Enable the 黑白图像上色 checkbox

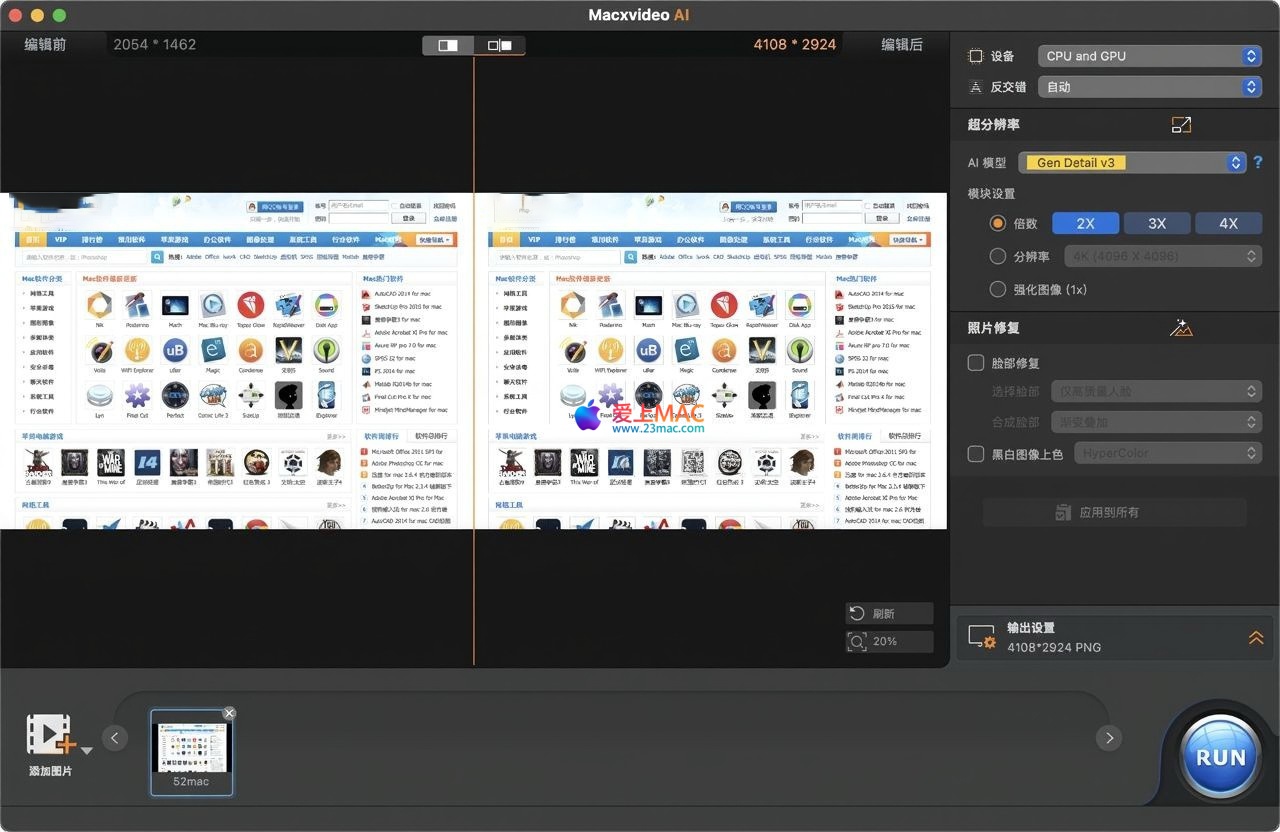(x=976, y=454)
